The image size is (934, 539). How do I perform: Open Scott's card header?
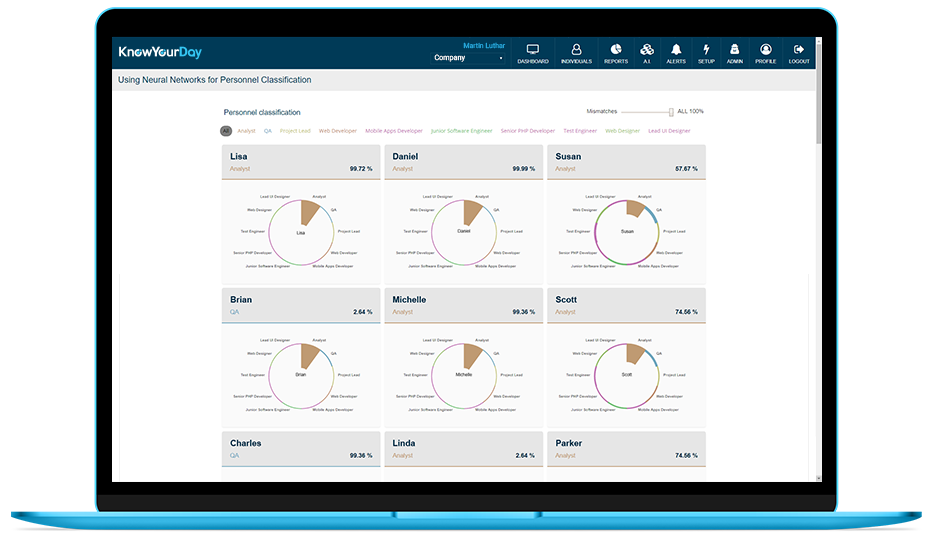(x=626, y=306)
